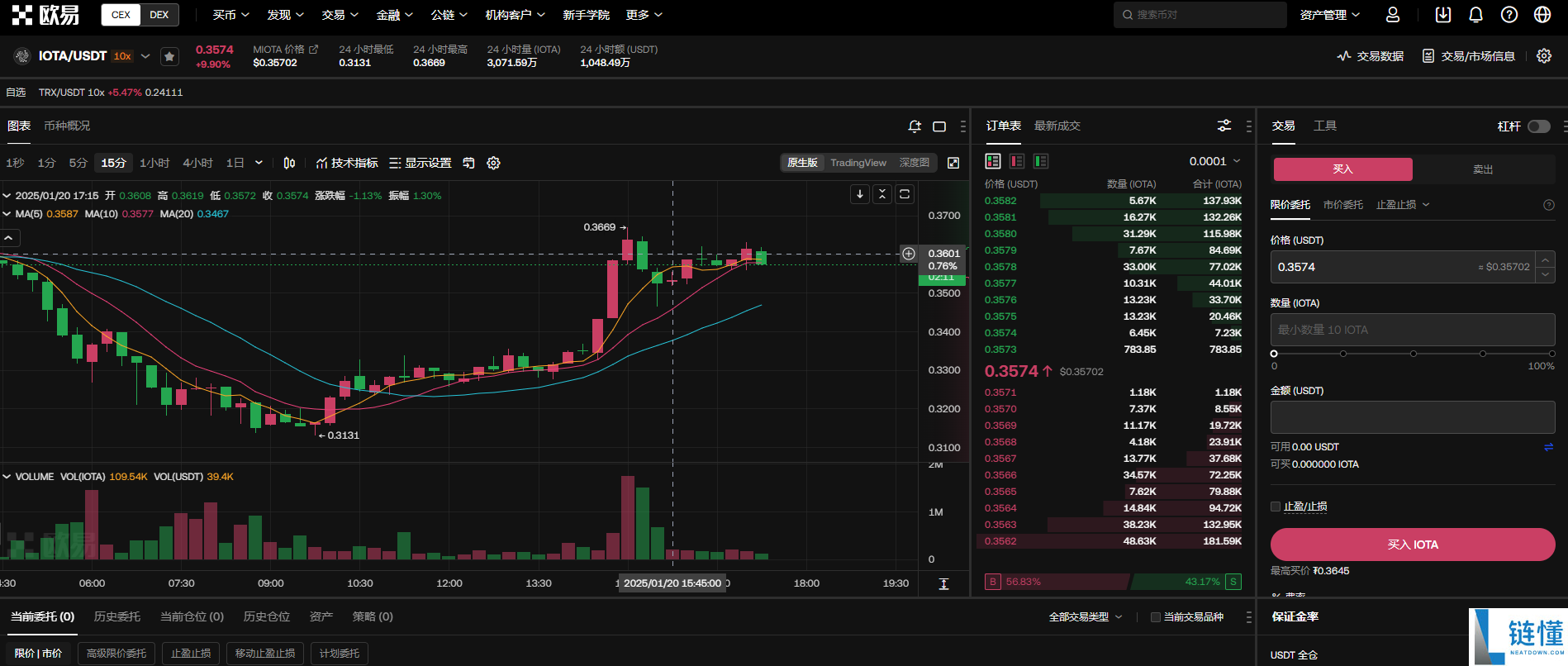This screenshot has height=666, width=1568.
Task: Enable 止盈/止损 checkbox
Action: point(1276,507)
